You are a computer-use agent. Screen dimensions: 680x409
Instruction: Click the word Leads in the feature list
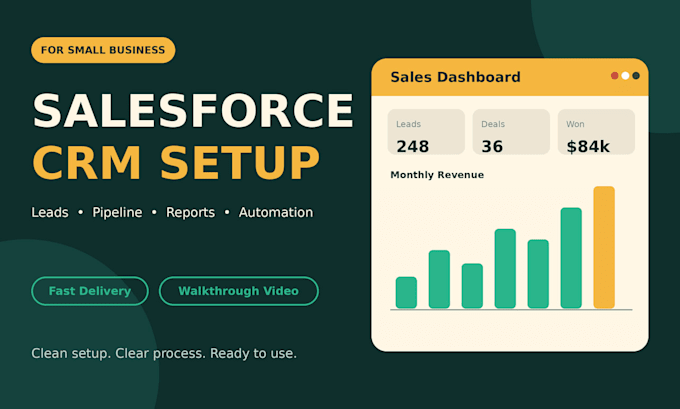(50, 213)
